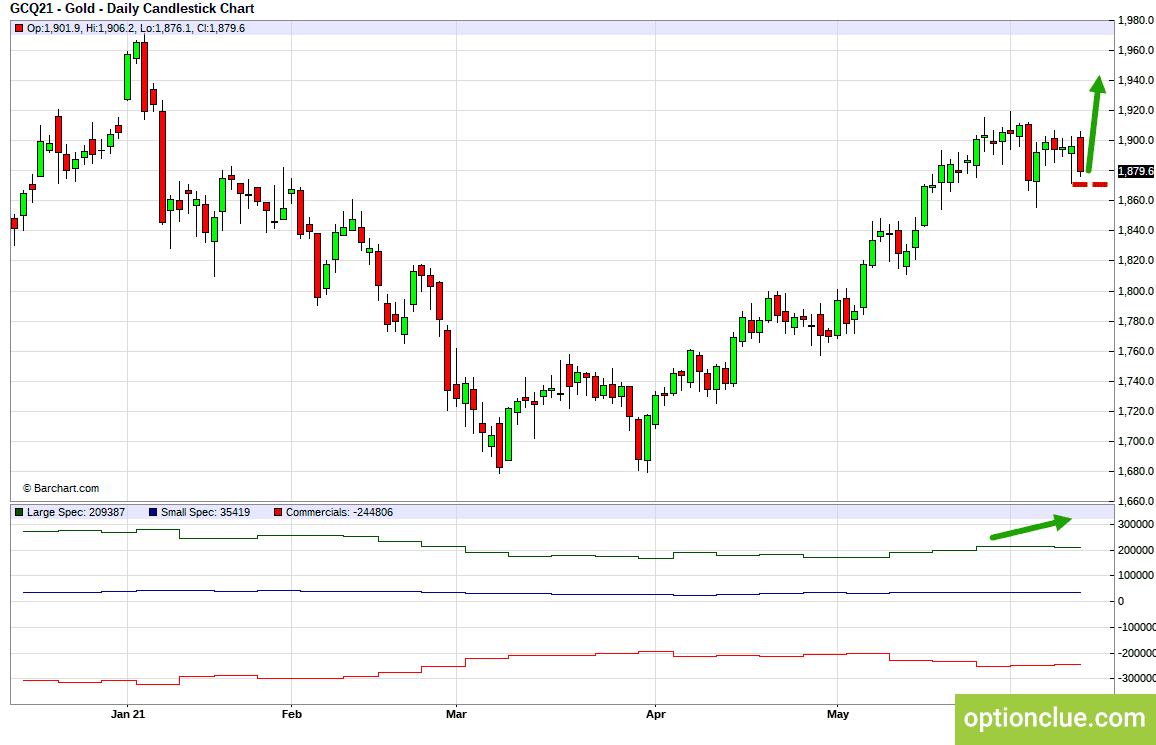Click the 200000 axis label on the COT panel

point(1136,550)
